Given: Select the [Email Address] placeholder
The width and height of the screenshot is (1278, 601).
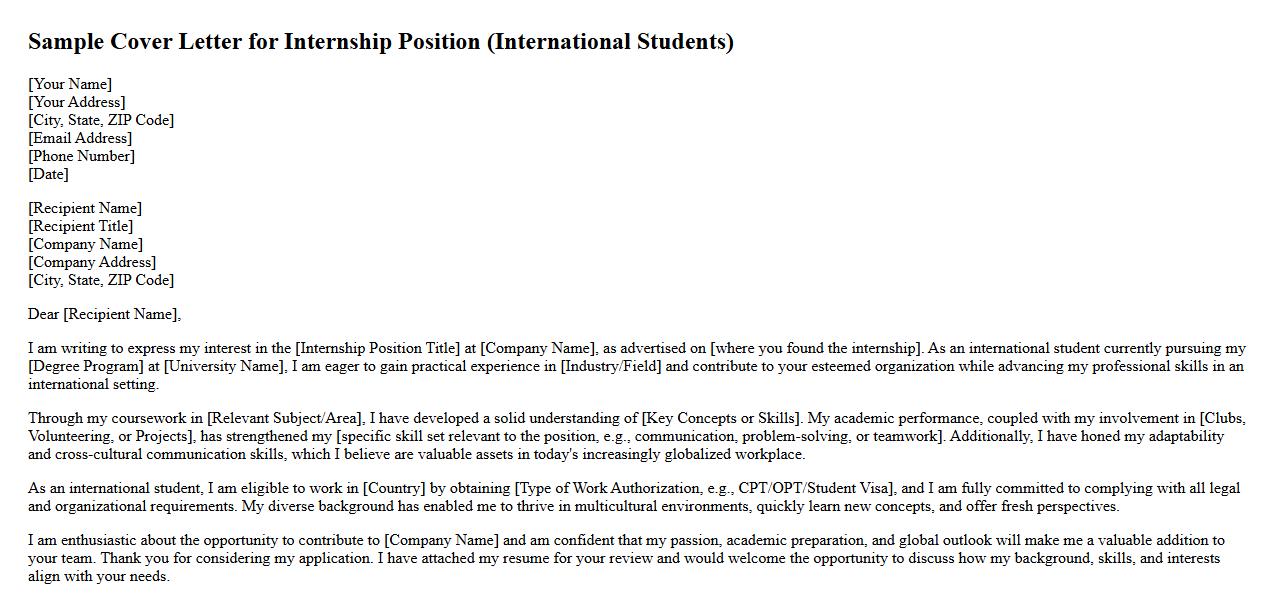Looking at the screenshot, I should 80,138.
